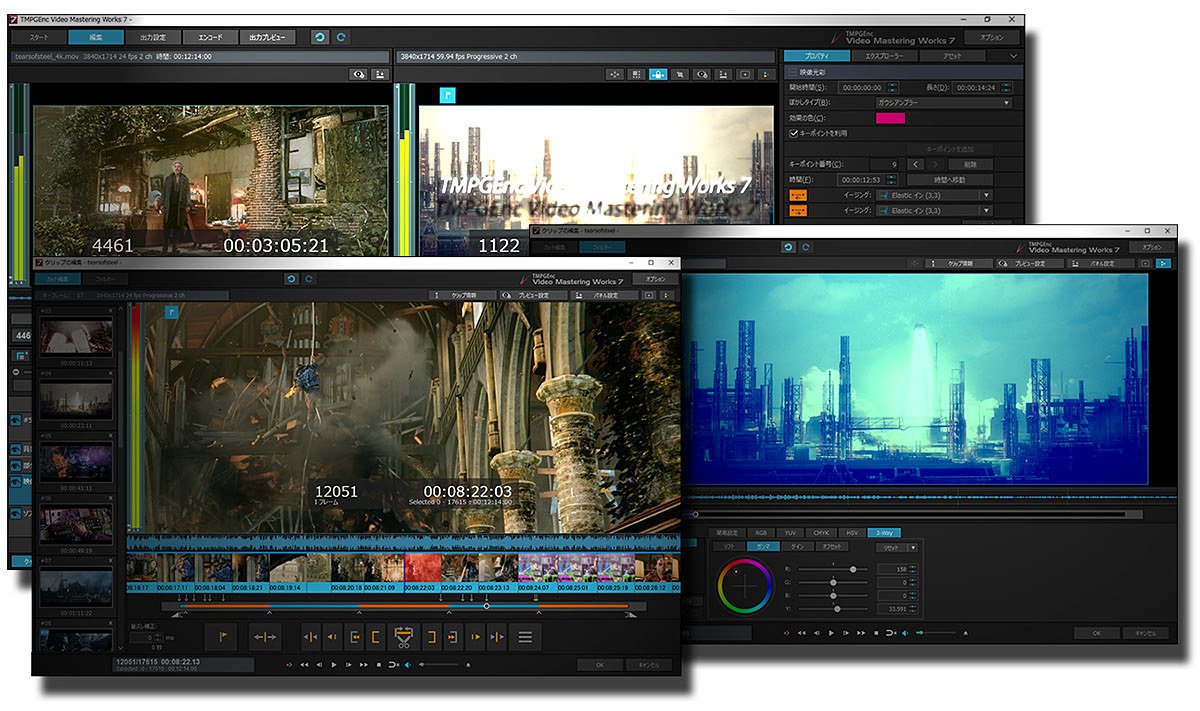Open reset dropdown arrow in color wheel panel

pyautogui.click(x=912, y=547)
